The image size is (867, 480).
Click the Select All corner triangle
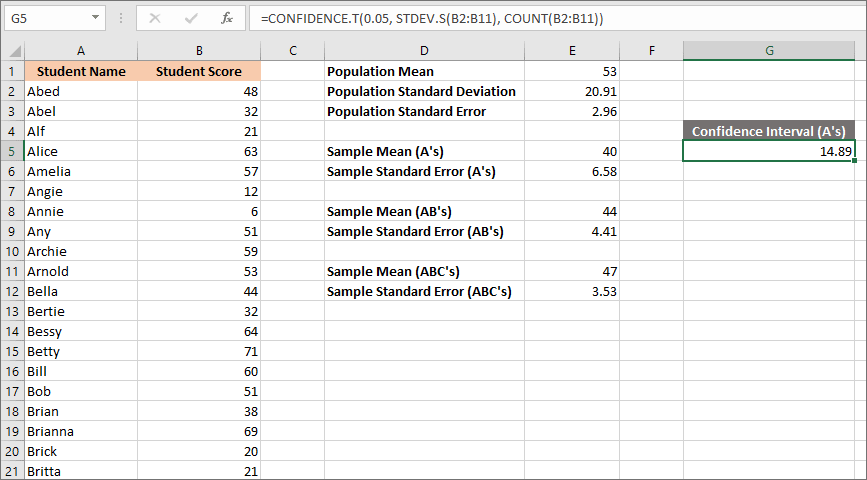(x=12, y=51)
